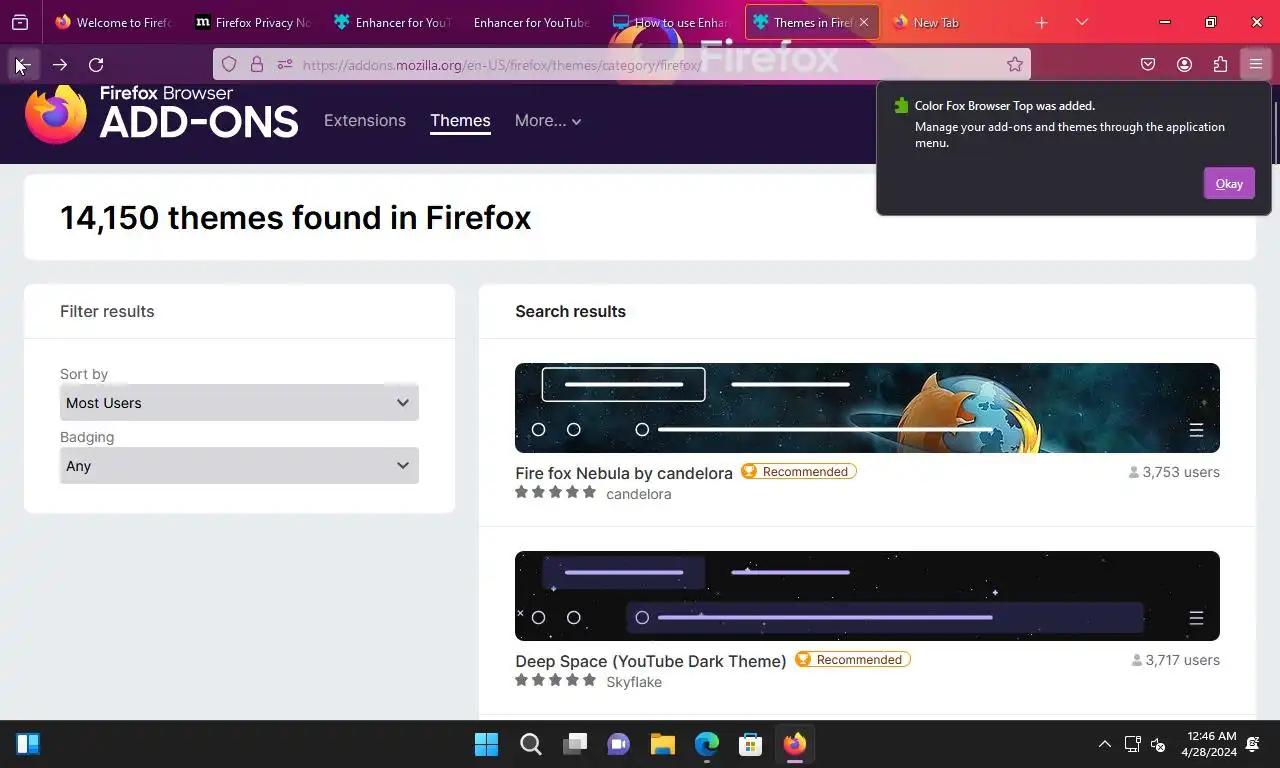Image resolution: width=1280 pixels, height=768 pixels.
Task: Click Firefox Browser Add-ons logo
Action: point(162,114)
